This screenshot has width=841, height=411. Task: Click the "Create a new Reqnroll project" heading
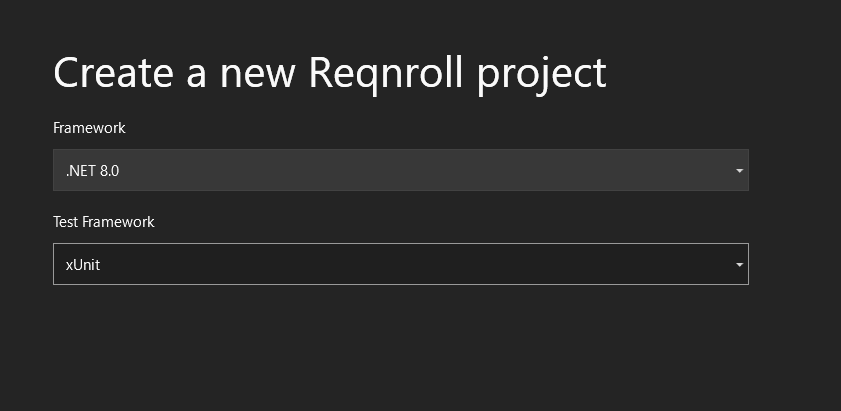coord(329,73)
